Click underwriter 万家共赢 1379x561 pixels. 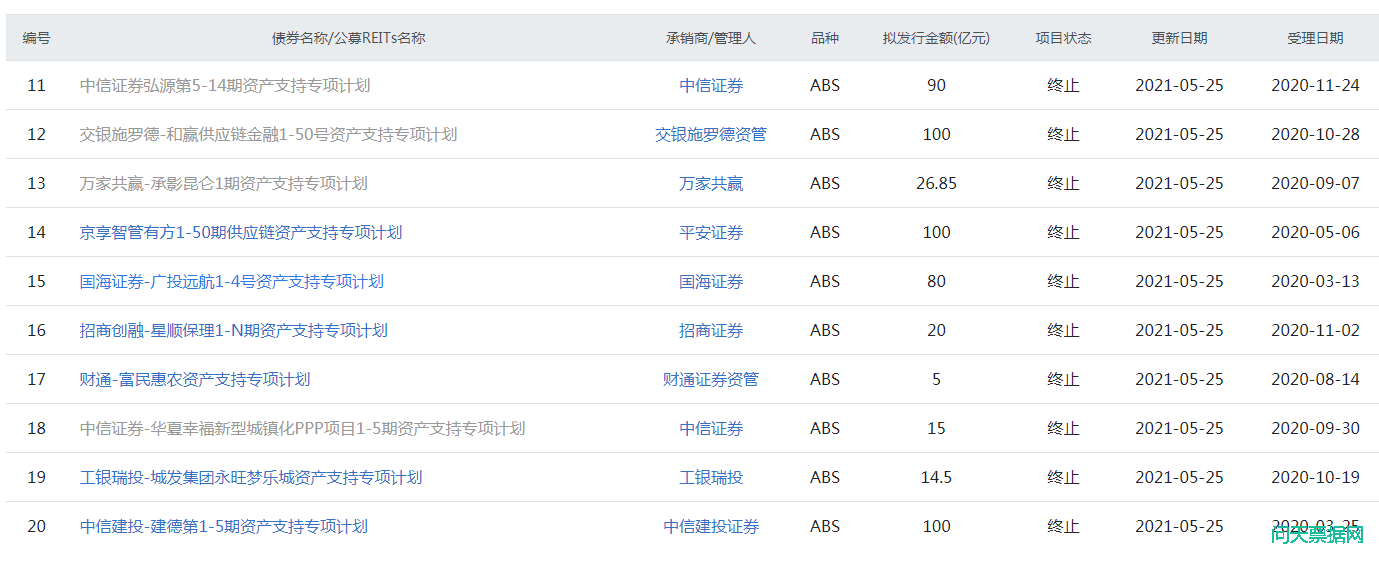coord(711,184)
